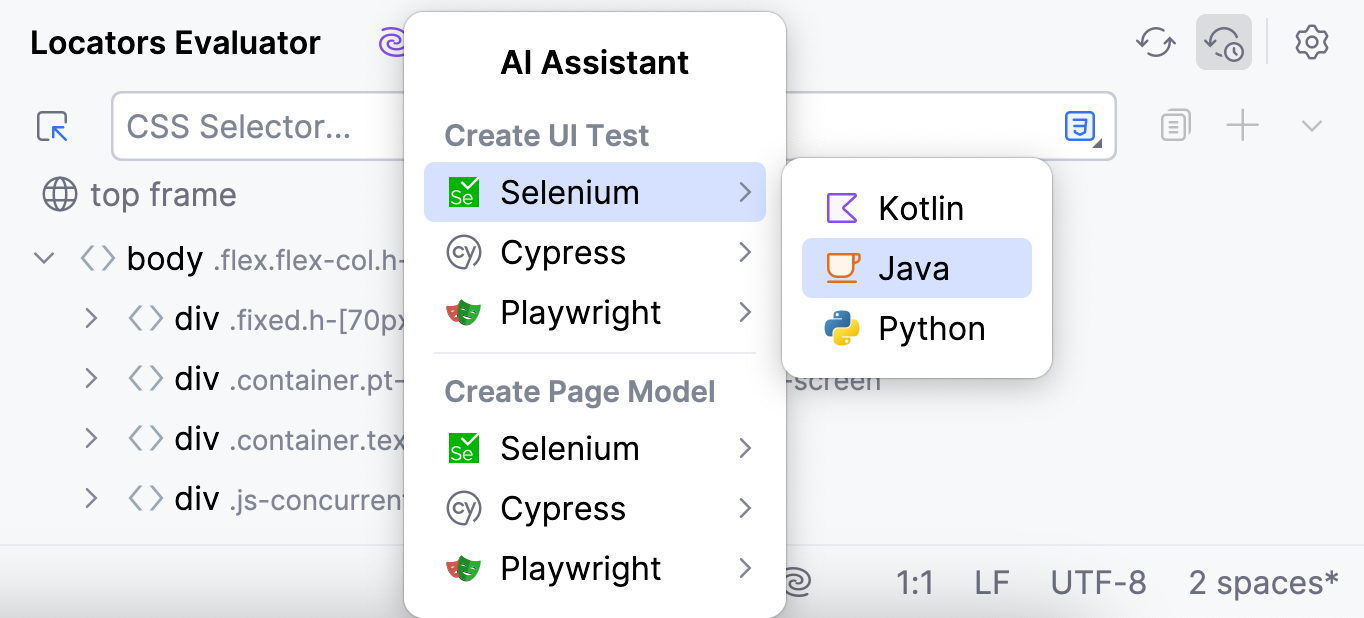Open the dropdown chevron next to plus
This screenshot has height=618, width=1364.
(1311, 125)
